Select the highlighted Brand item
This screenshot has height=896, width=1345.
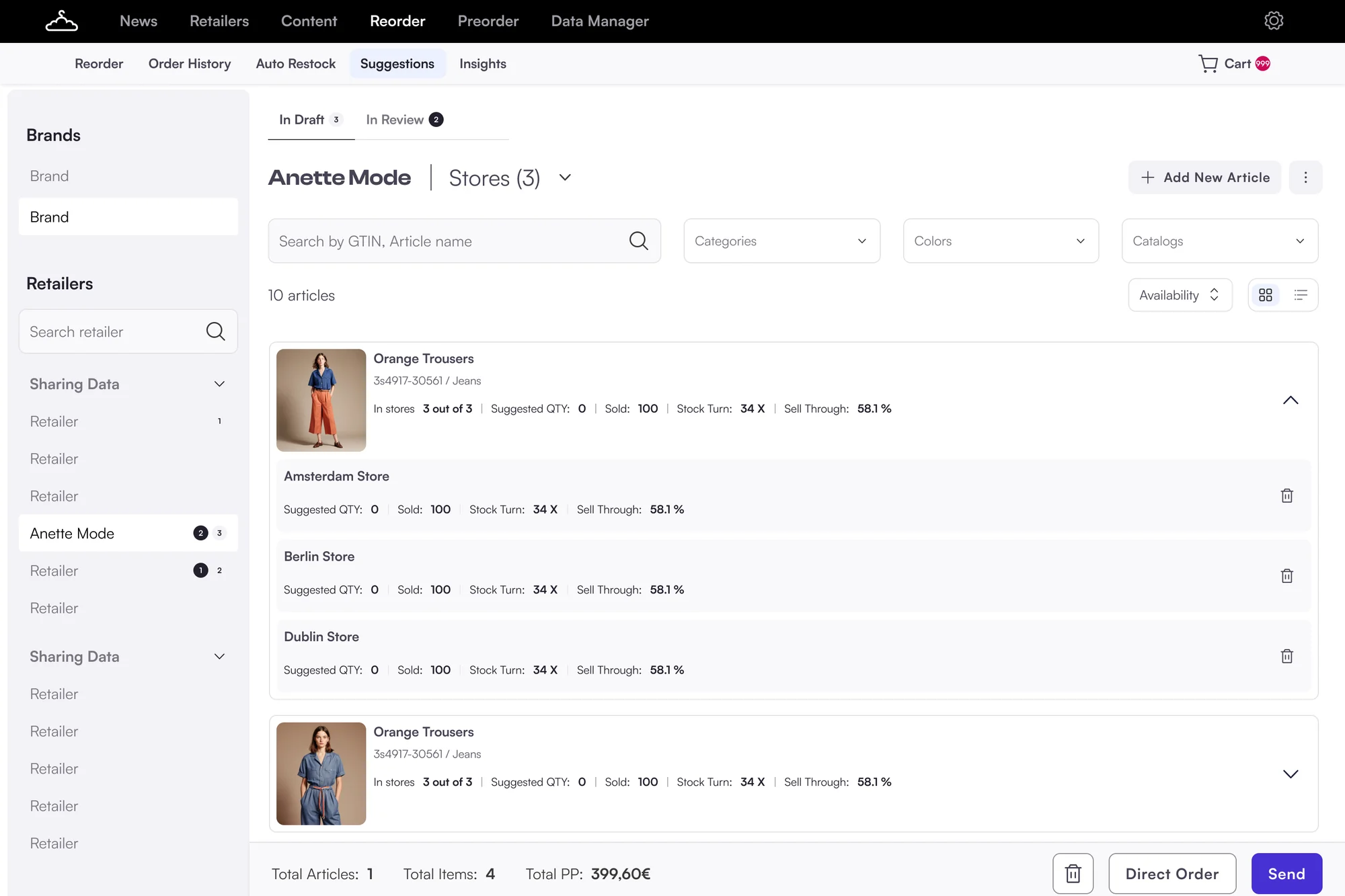pyautogui.click(x=128, y=216)
